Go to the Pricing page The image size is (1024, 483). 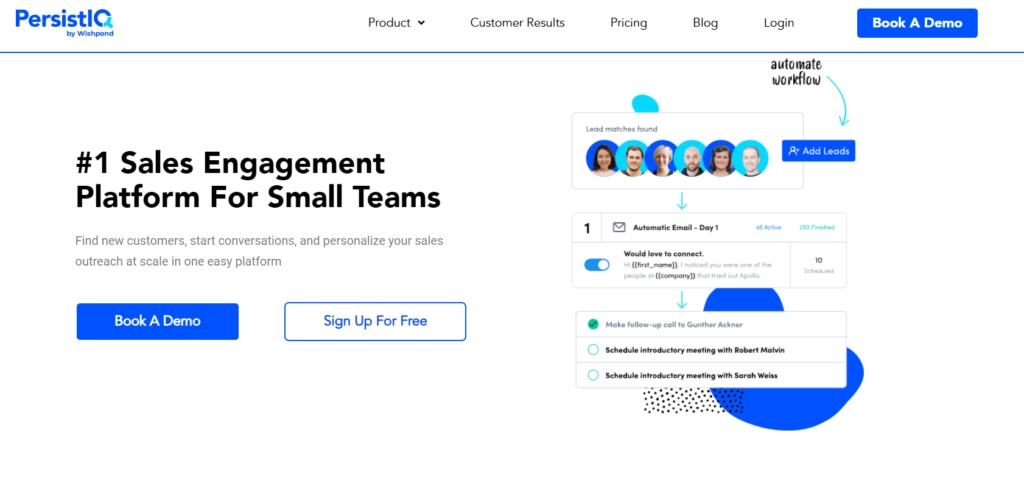coord(629,23)
